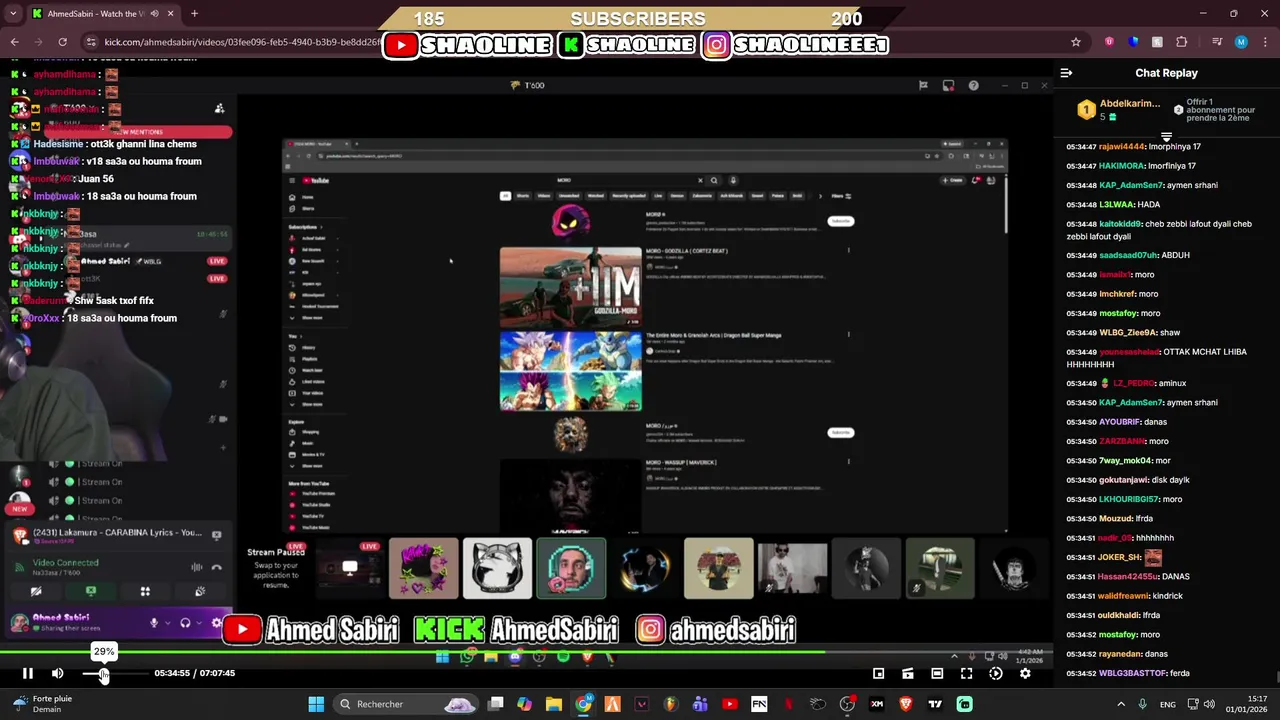
Task: Open saadsaad07uh chat profile
Action: pos(1129,256)
